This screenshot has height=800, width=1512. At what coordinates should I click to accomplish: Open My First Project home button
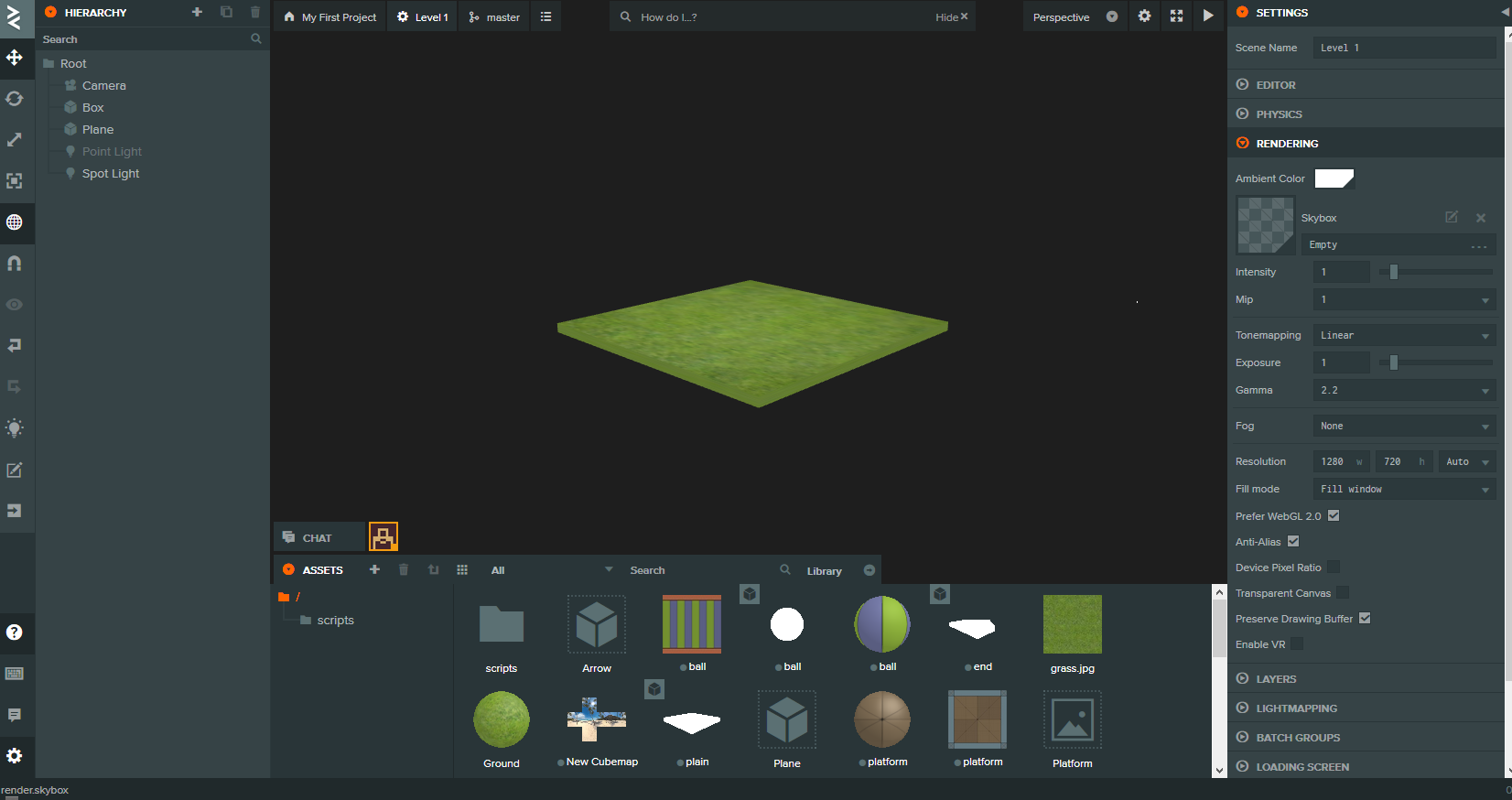tap(330, 16)
